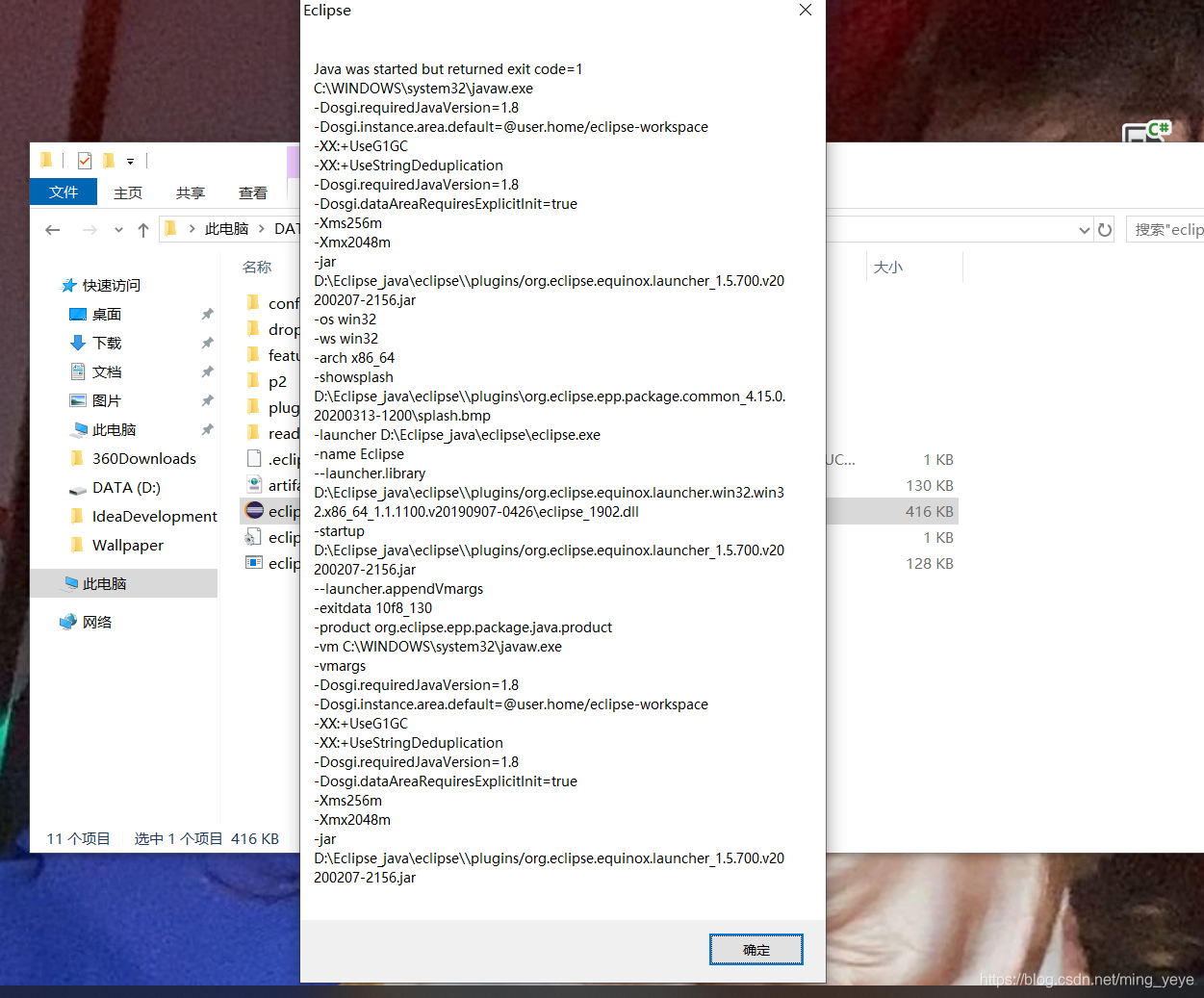Select the eclipse application icon in file list
1204x998 pixels.
(255, 511)
